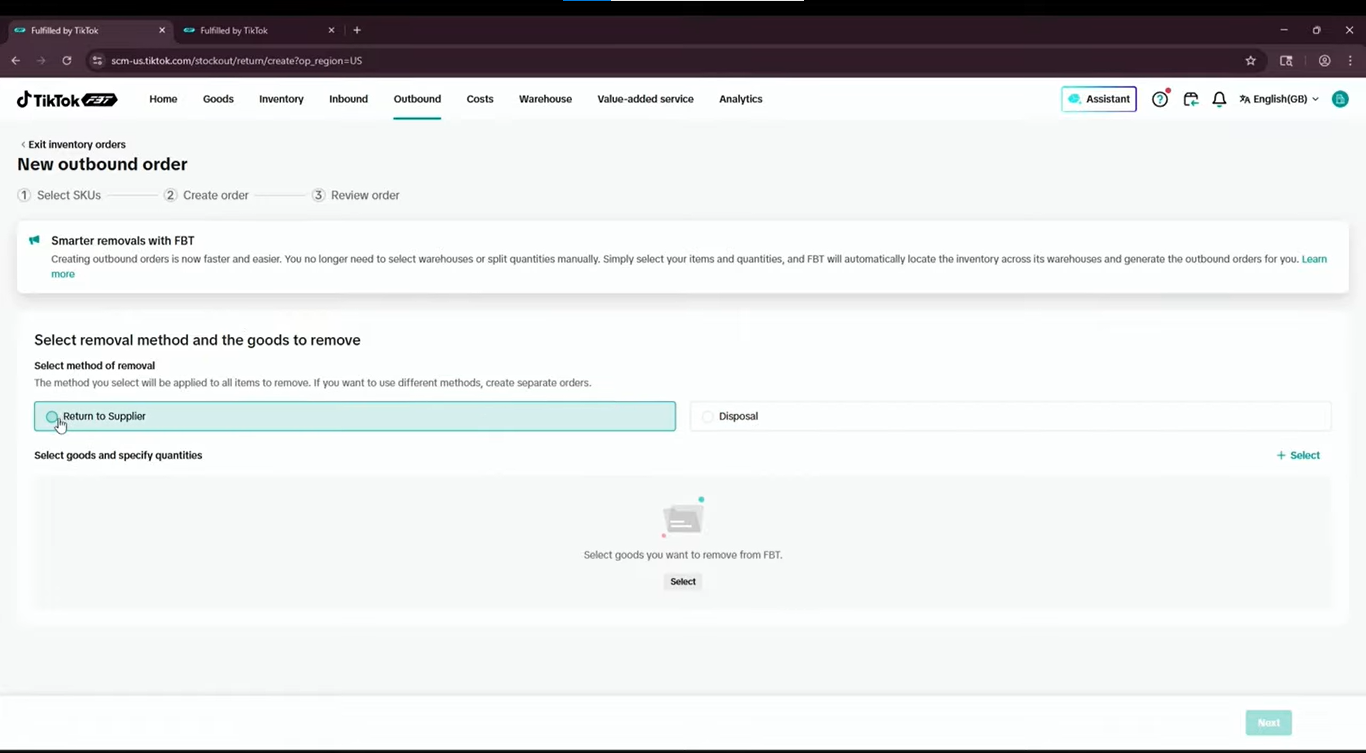1366x753 pixels.
Task: Click the Create order step indicator
Action: tap(207, 195)
